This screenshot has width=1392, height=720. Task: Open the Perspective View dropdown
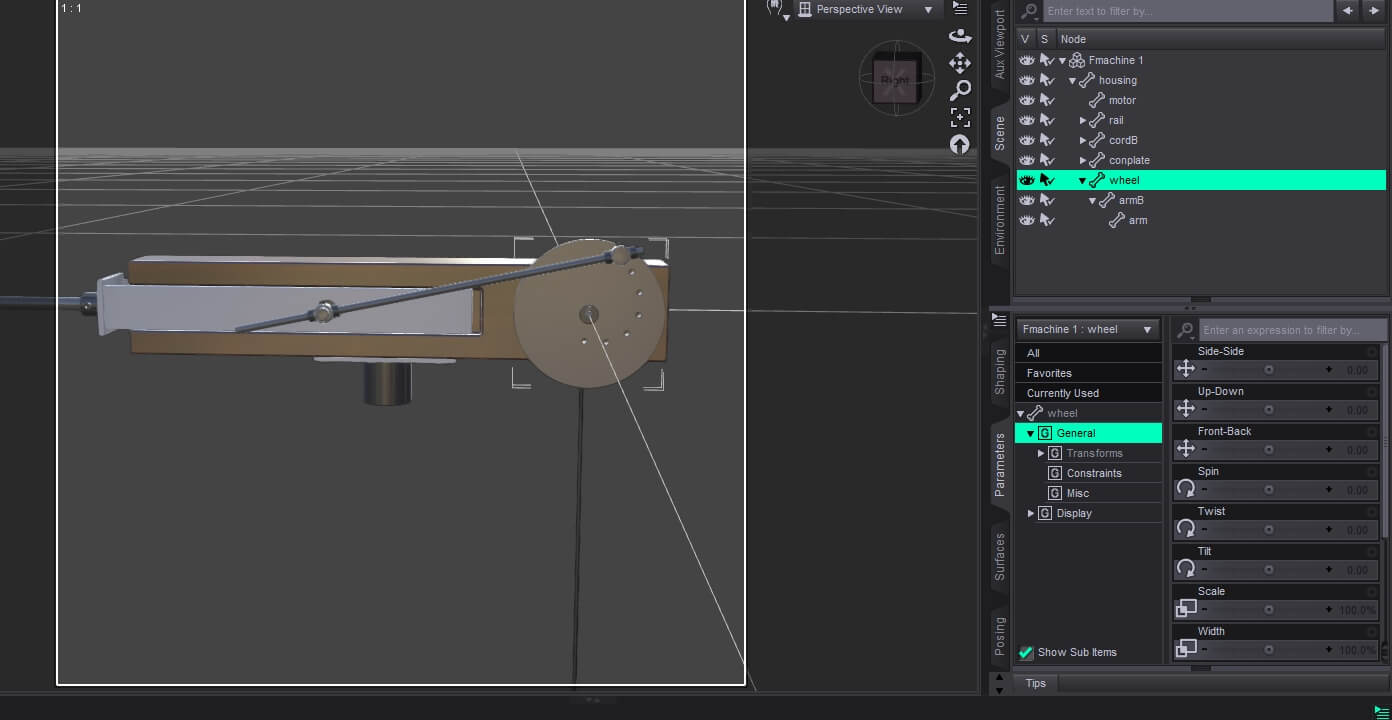pos(869,10)
